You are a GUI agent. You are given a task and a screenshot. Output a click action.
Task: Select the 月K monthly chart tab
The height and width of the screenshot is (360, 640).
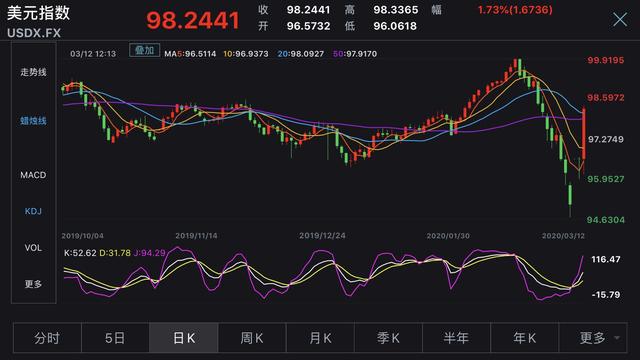(x=320, y=338)
